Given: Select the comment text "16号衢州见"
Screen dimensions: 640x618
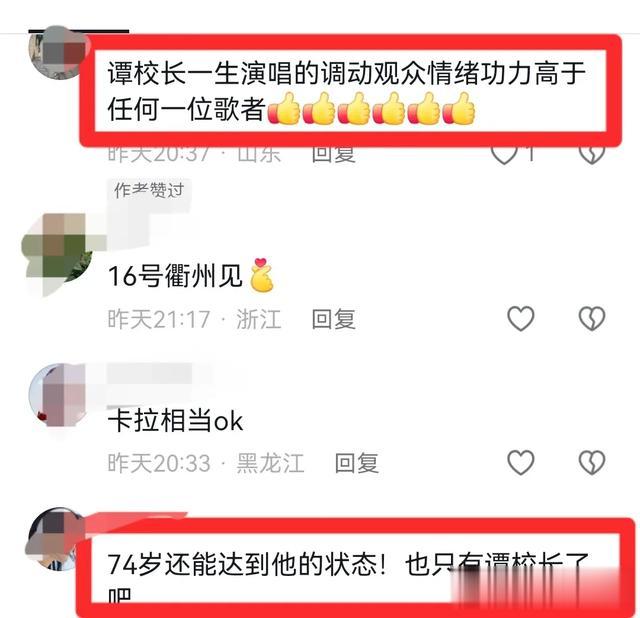Looking at the screenshot, I should pyautogui.click(x=176, y=276).
